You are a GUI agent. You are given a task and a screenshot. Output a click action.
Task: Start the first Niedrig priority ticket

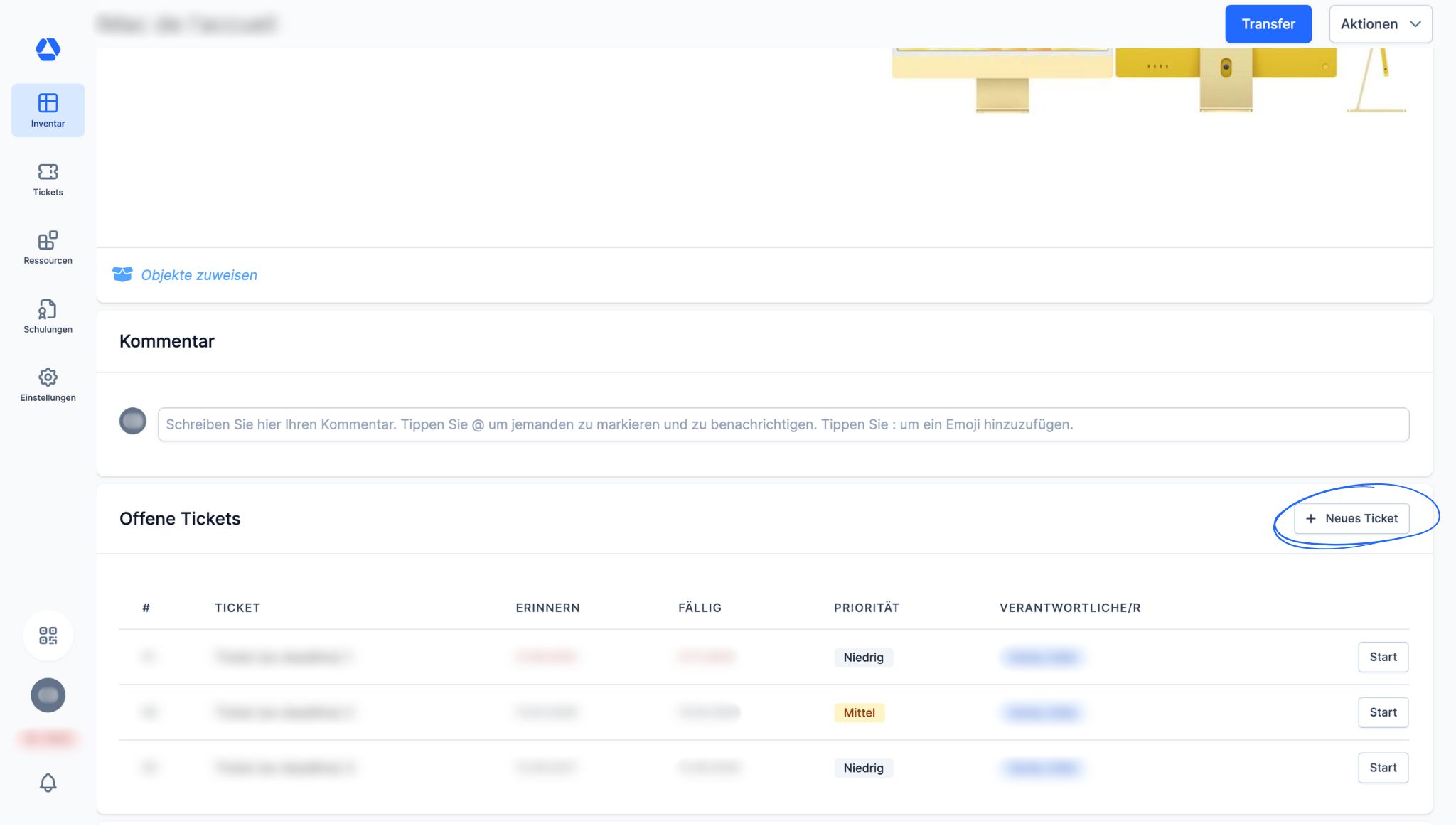1383,657
